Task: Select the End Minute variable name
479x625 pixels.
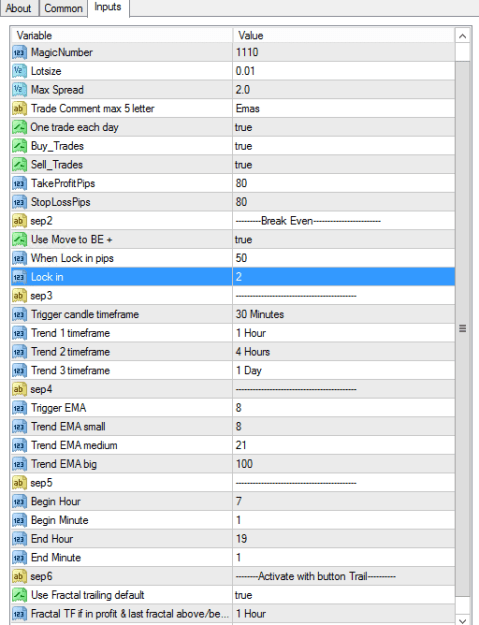Action: [x=56, y=558]
